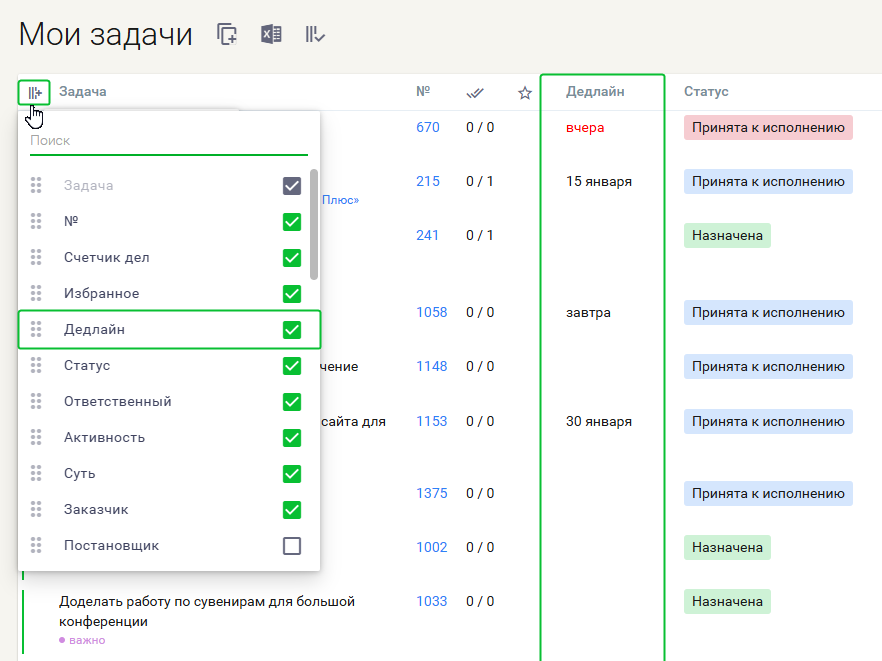Export tasks with the Excel icon
The image size is (882, 661).
click(270, 34)
